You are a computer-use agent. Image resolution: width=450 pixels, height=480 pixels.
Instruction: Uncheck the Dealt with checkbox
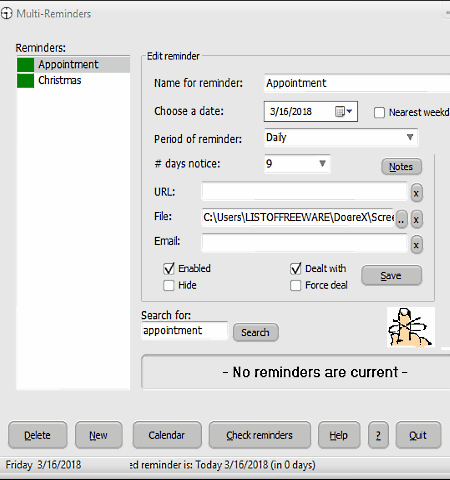296,268
